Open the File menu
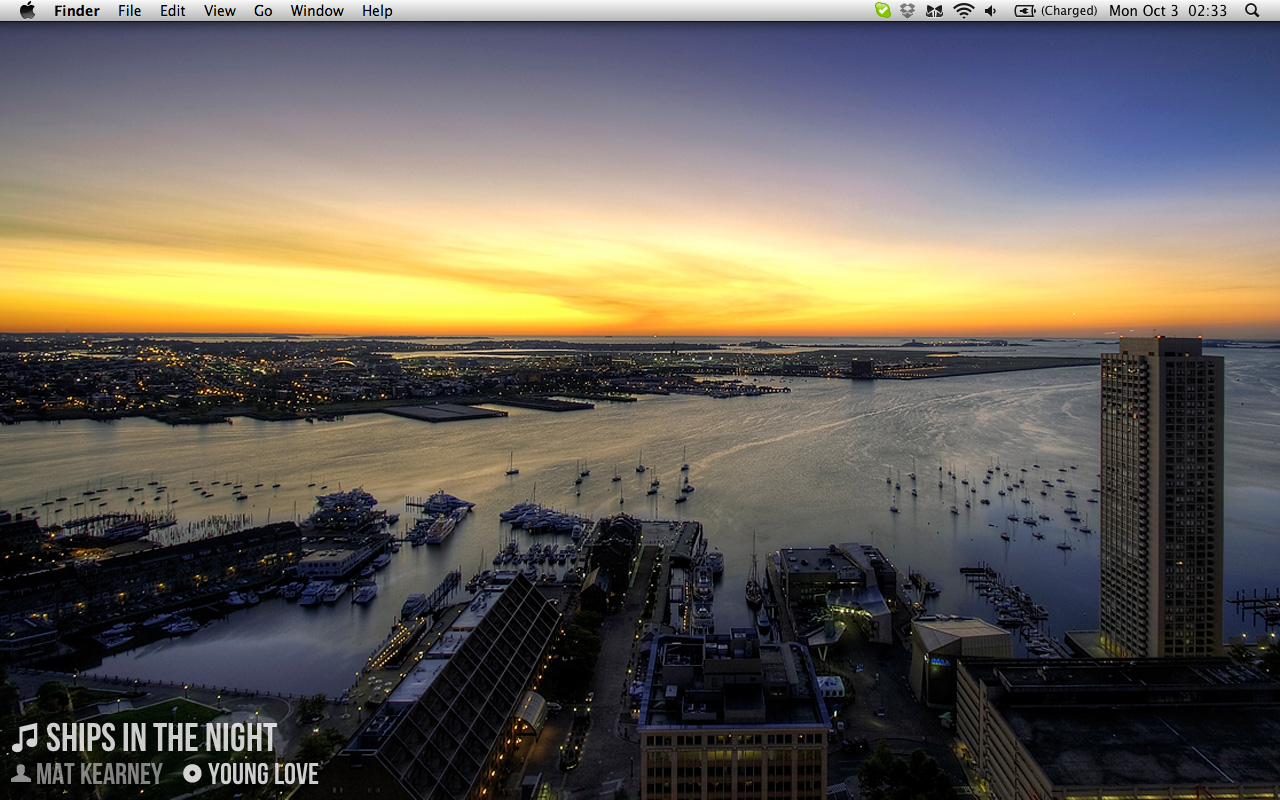Screen dimensions: 1280x800 pyautogui.click(x=130, y=11)
